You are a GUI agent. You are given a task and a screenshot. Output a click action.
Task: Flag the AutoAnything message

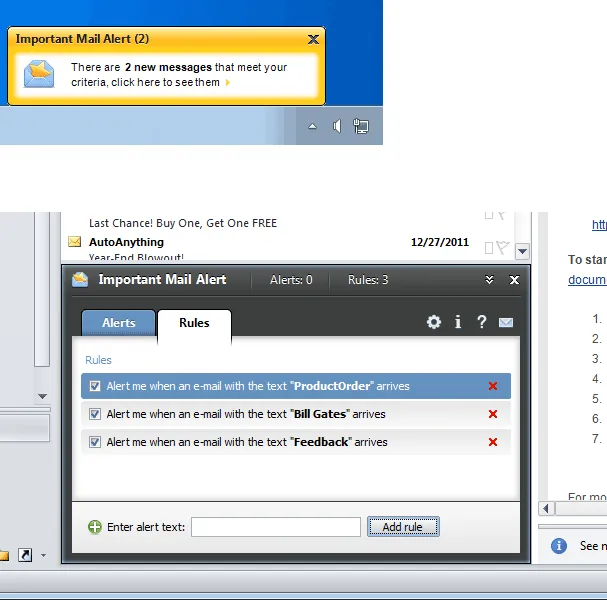502,247
